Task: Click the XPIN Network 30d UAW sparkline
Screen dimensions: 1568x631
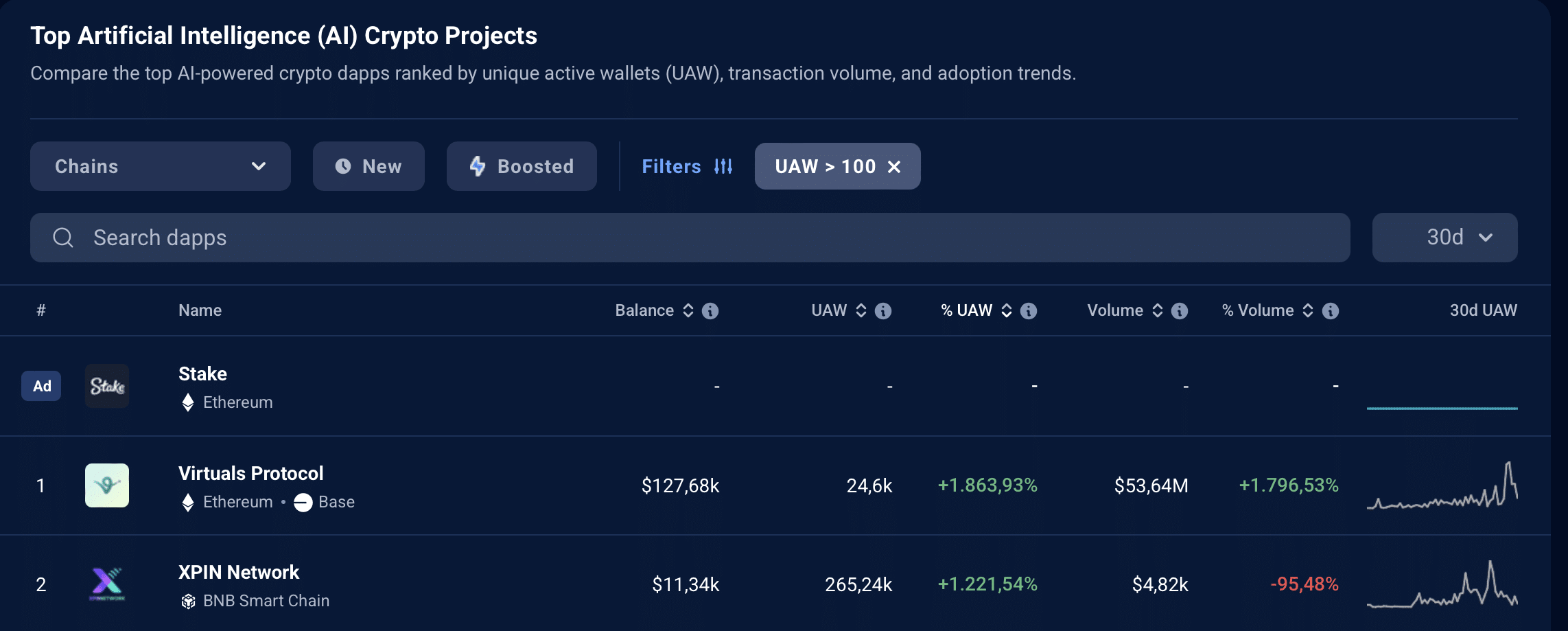Action: point(1442,585)
